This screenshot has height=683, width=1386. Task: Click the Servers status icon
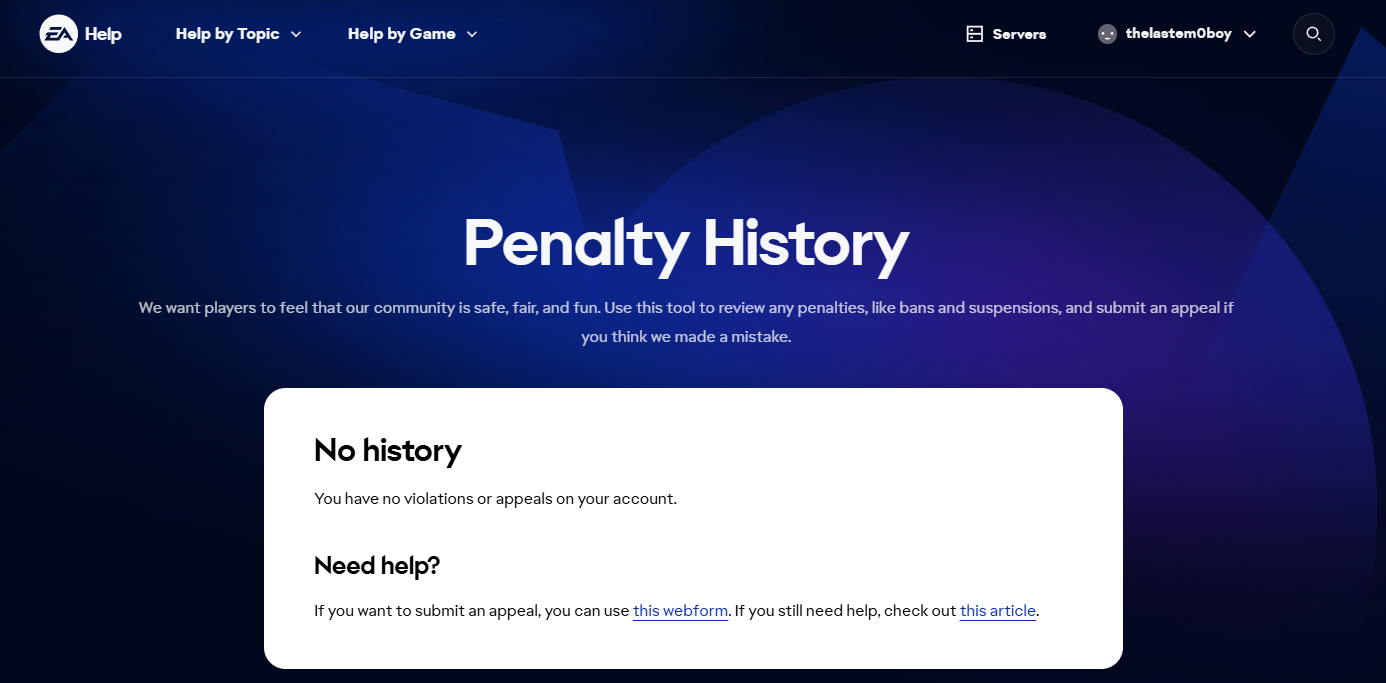975,34
